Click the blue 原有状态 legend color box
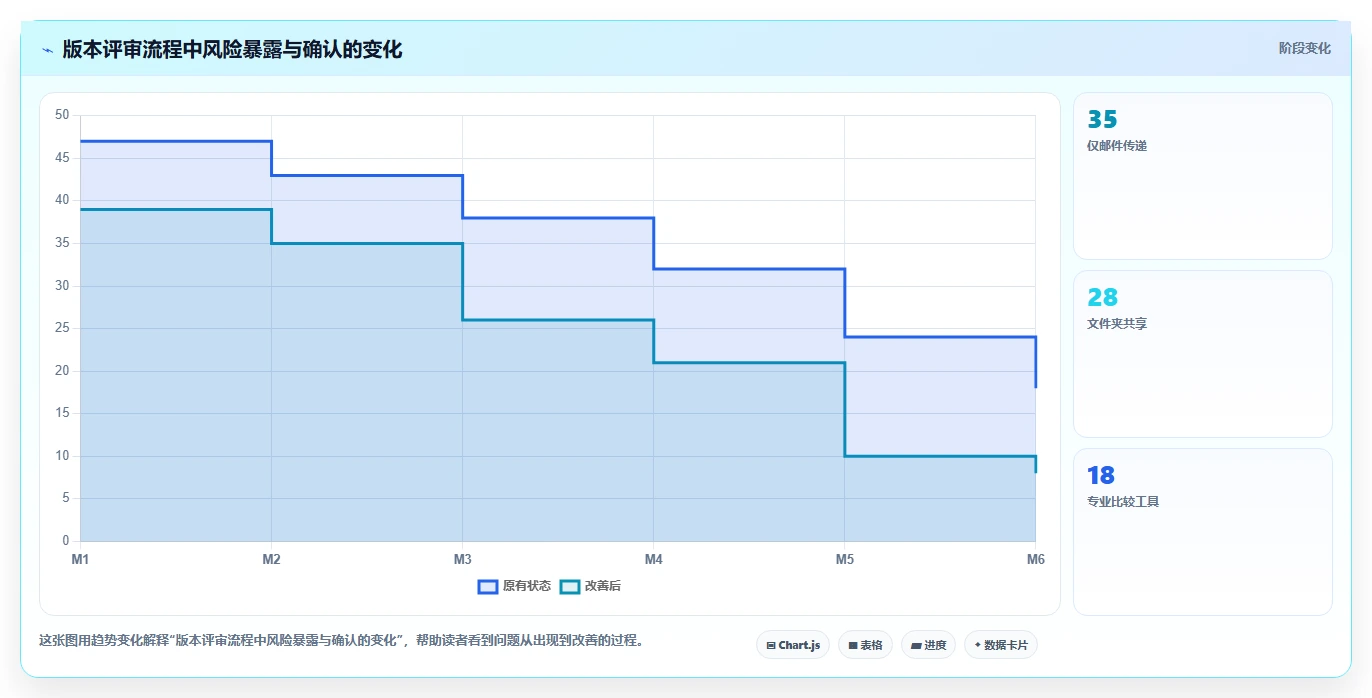The width and height of the screenshot is (1372, 698). pyautogui.click(x=488, y=586)
